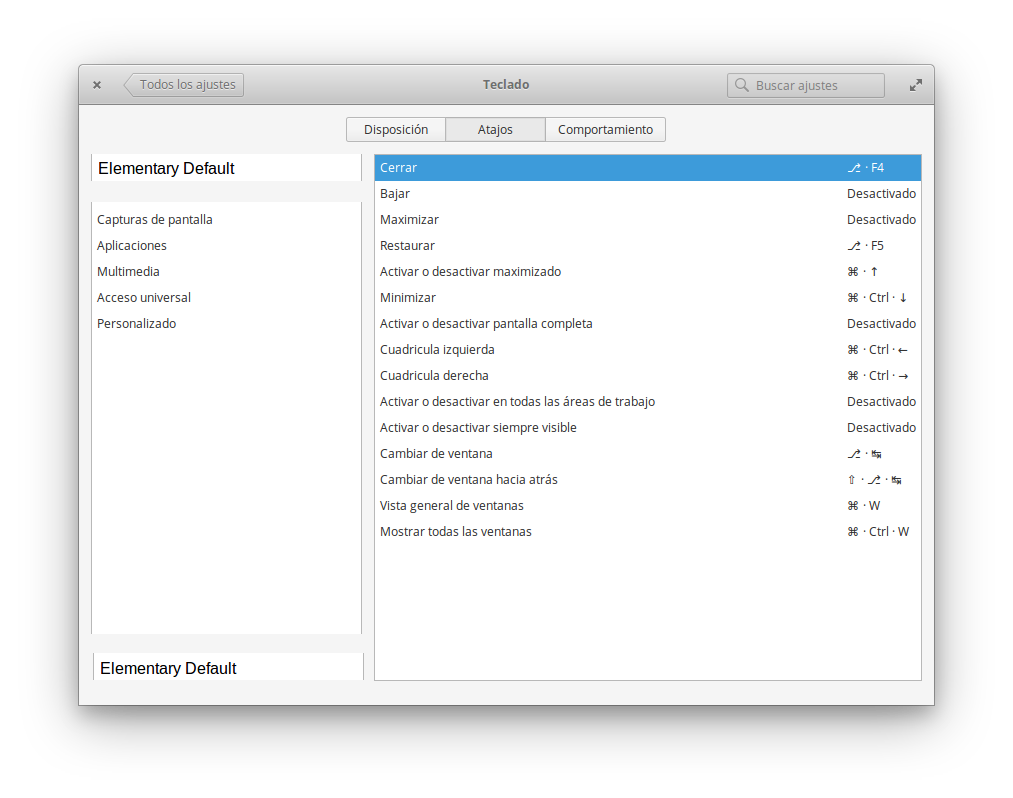1013x798 pixels.
Task: Select the Maximizar shortcut row
Action: pyautogui.click(x=648, y=220)
